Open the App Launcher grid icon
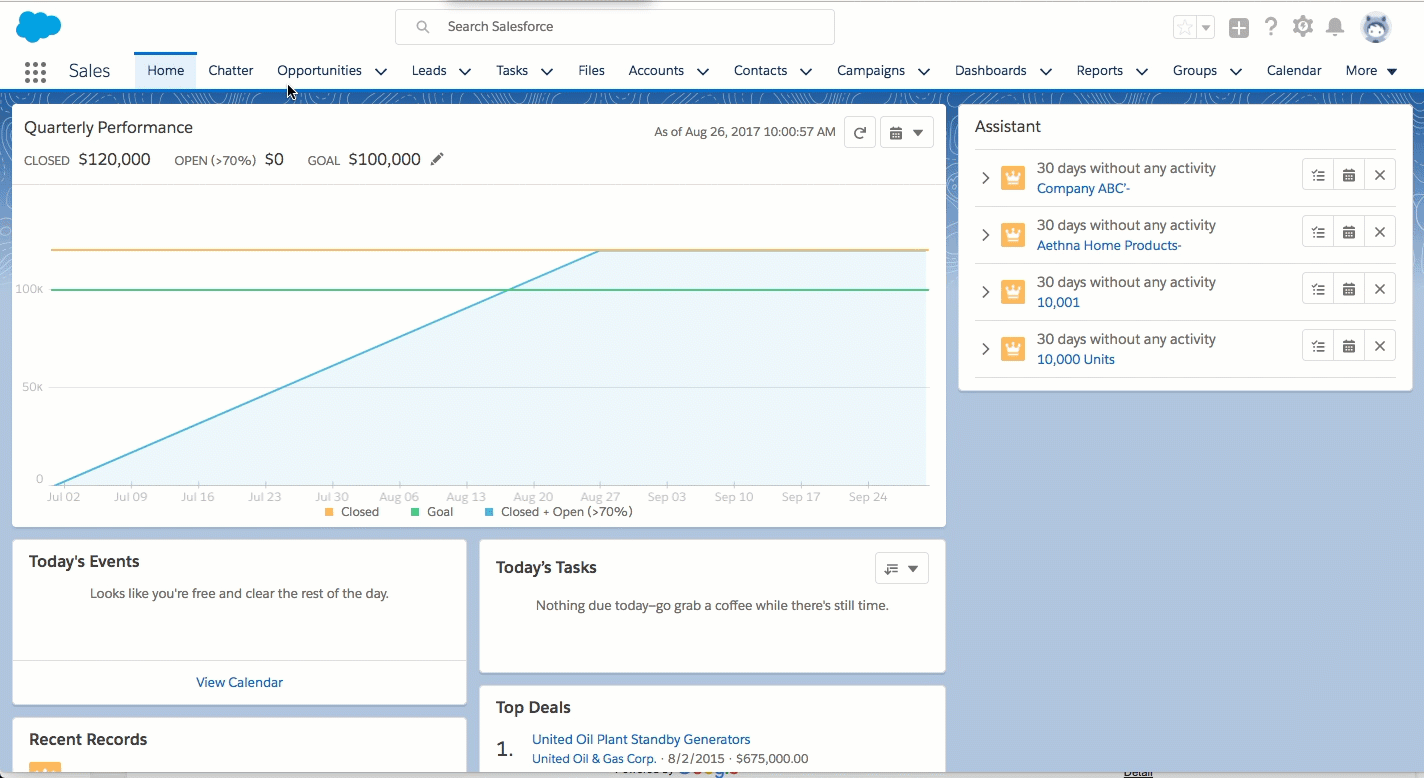Screen dimensions: 1424x778 (35, 71)
